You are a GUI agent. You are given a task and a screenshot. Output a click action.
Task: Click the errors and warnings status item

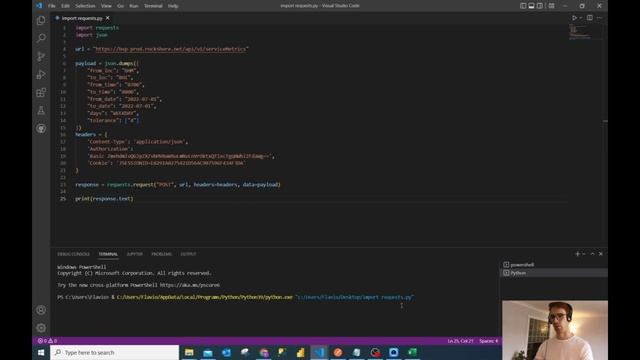tap(47, 341)
